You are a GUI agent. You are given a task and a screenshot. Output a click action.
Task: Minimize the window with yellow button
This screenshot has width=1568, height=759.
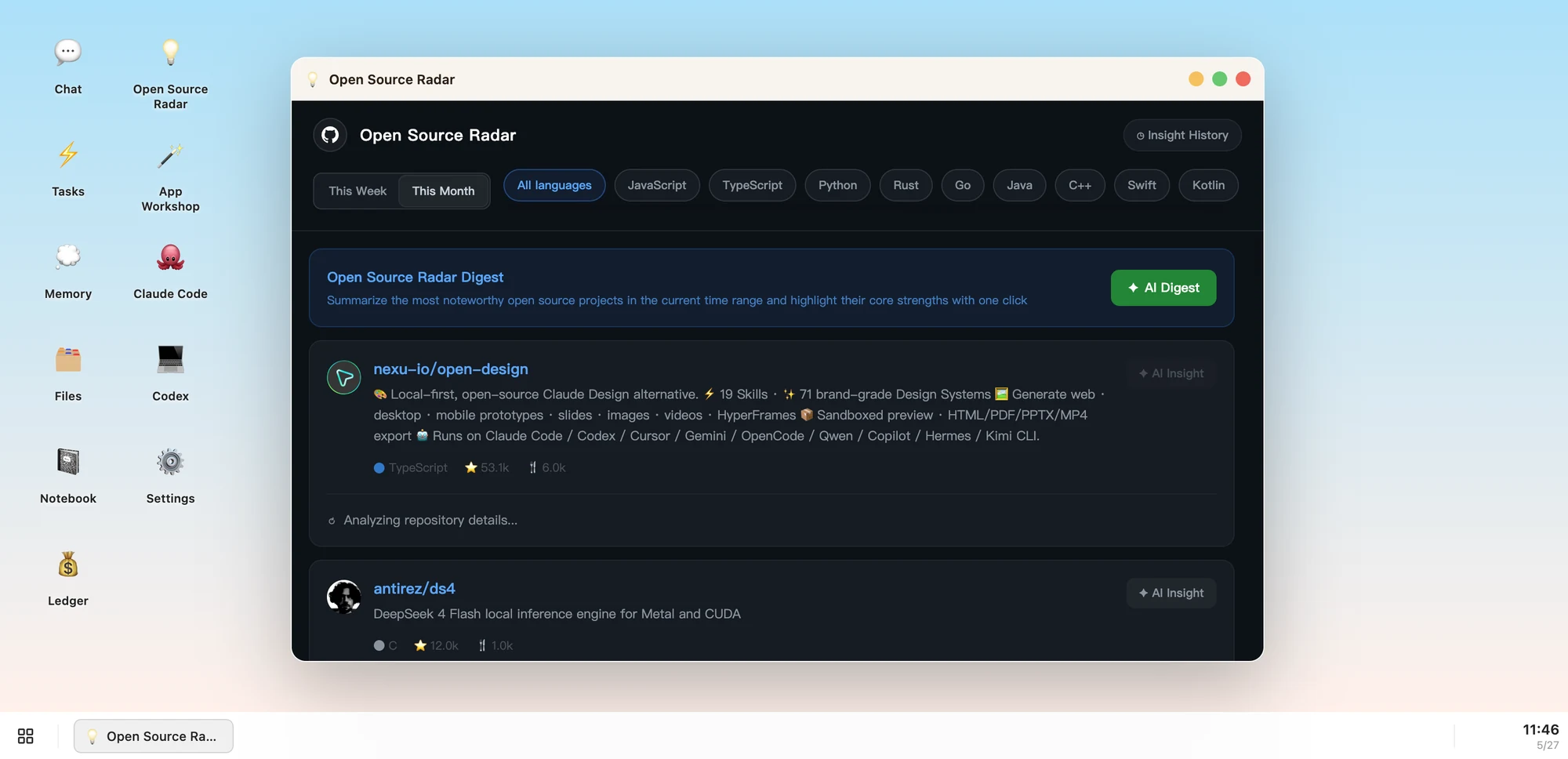(x=1196, y=79)
